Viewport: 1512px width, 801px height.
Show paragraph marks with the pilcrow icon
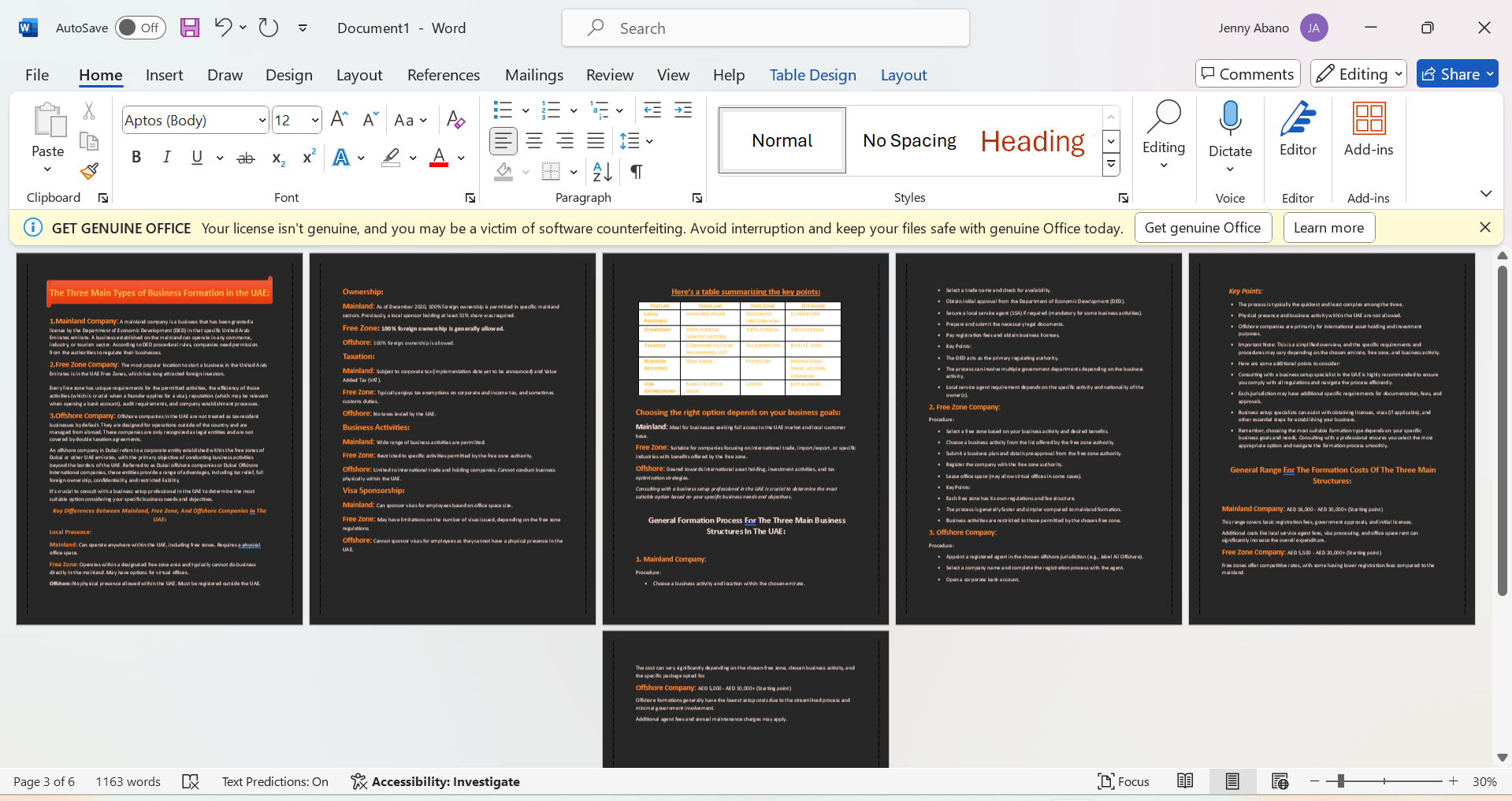pos(637,171)
